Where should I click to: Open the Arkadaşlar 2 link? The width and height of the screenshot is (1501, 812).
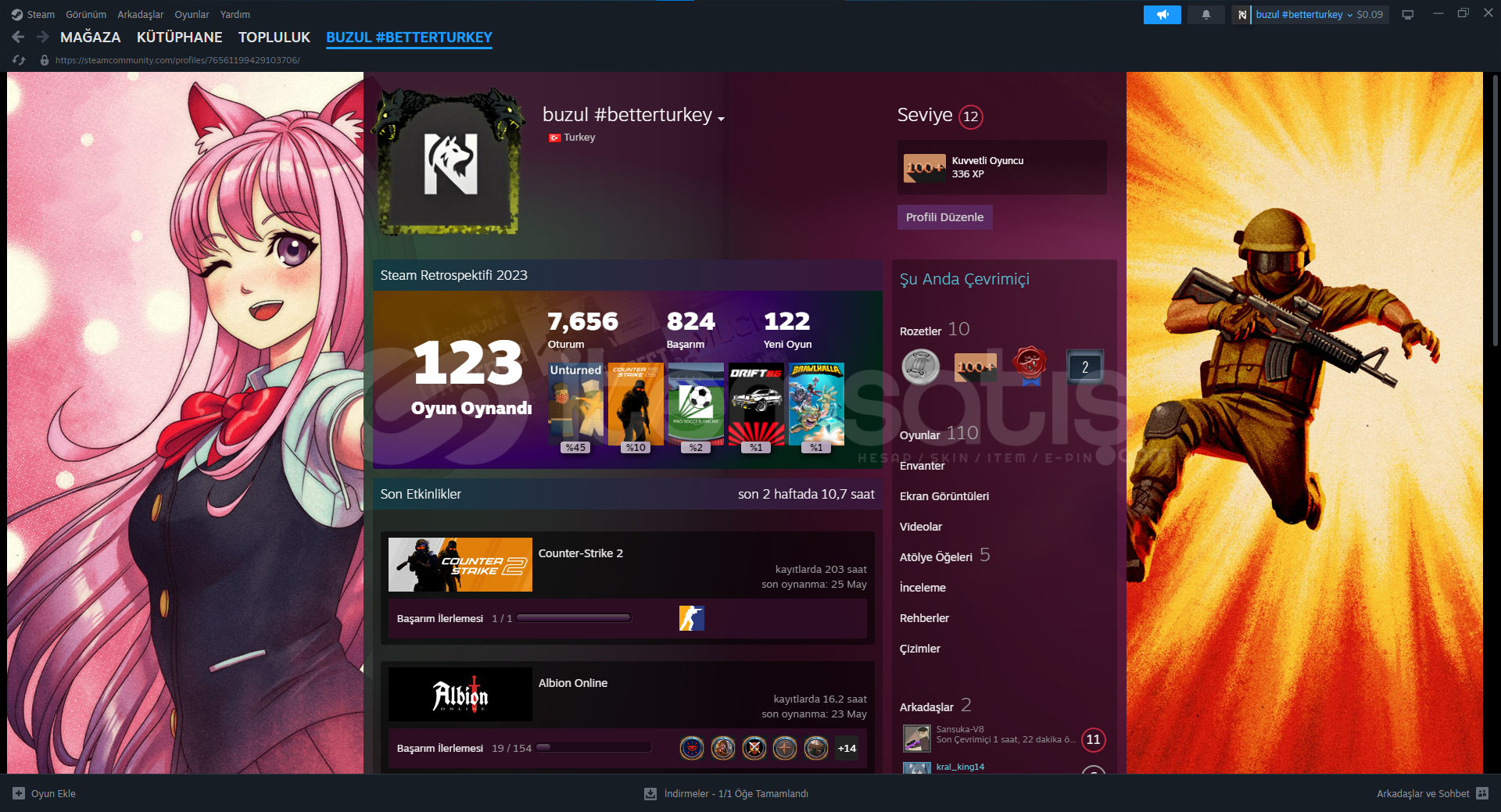pyautogui.click(x=936, y=706)
